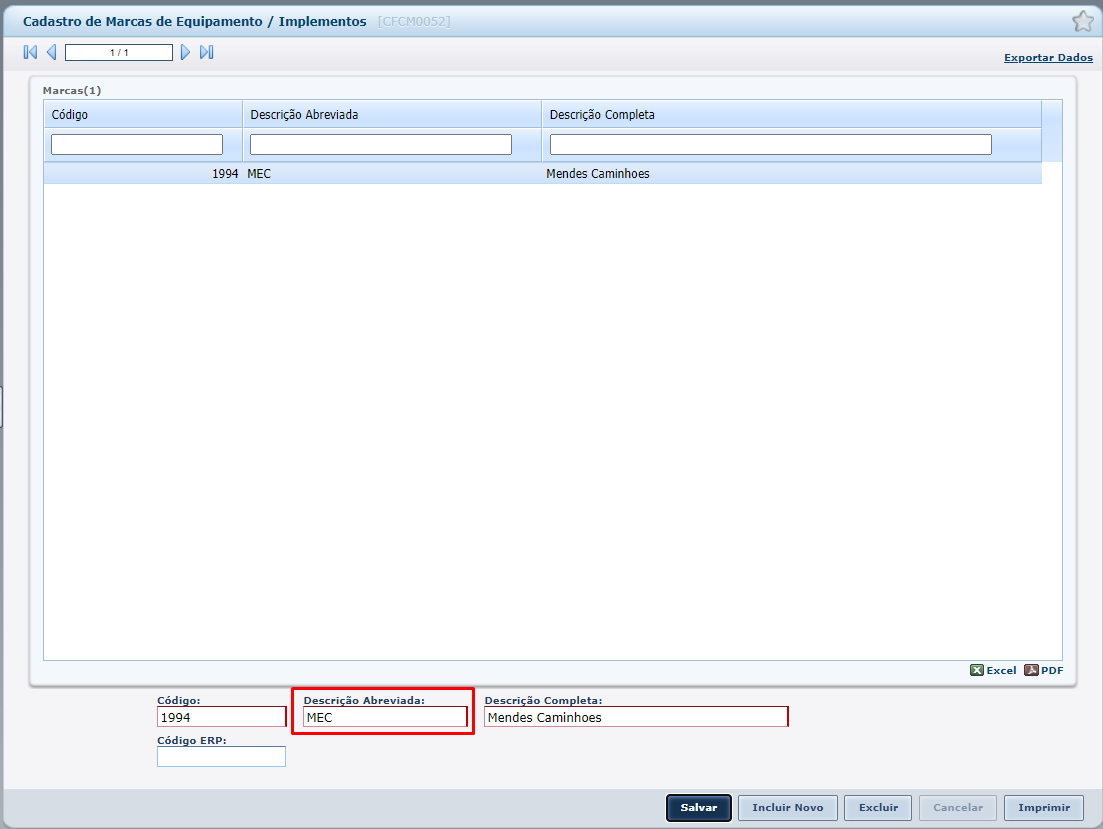The width and height of the screenshot is (1103, 829).
Task: Go to the last record arrow
Action: coord(206,52)
